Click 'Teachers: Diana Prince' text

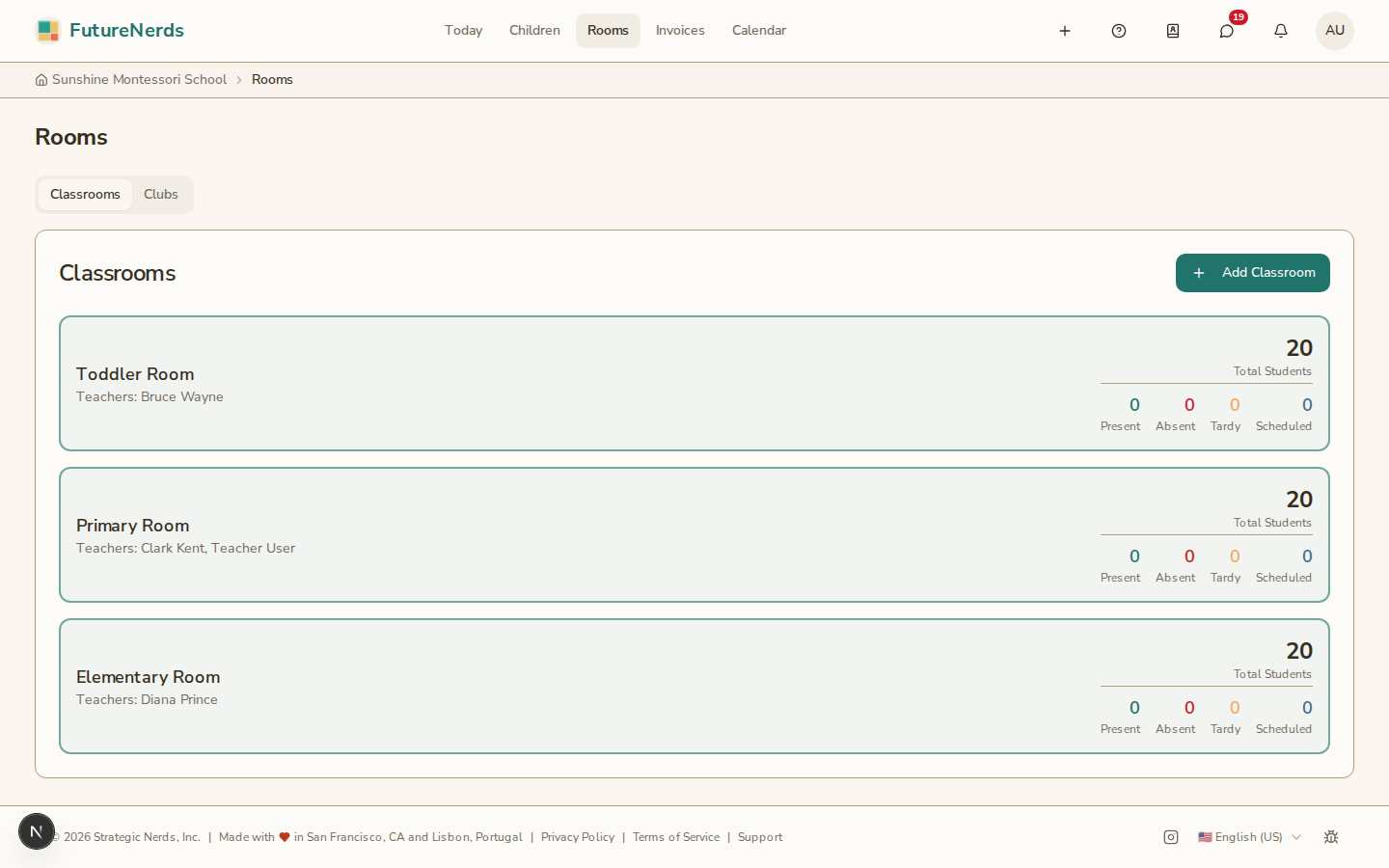(147, 700)
